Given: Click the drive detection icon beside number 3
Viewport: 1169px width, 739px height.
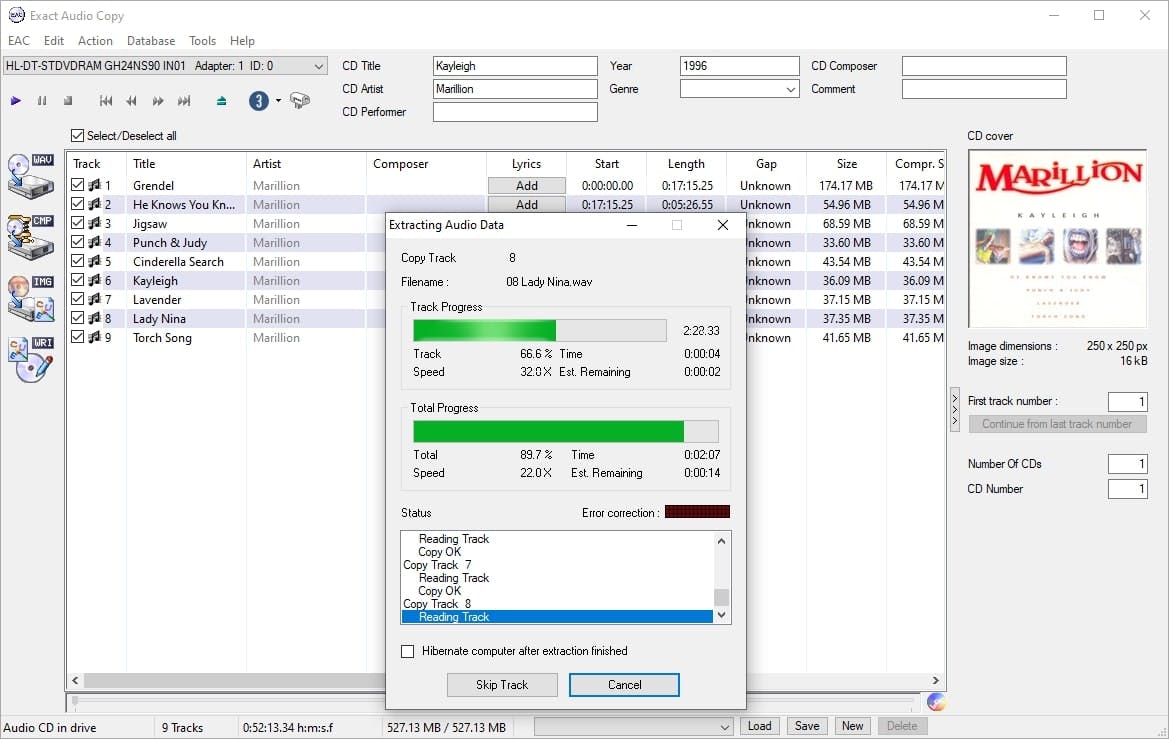Looking at the screenshot, I should [299, 101].
